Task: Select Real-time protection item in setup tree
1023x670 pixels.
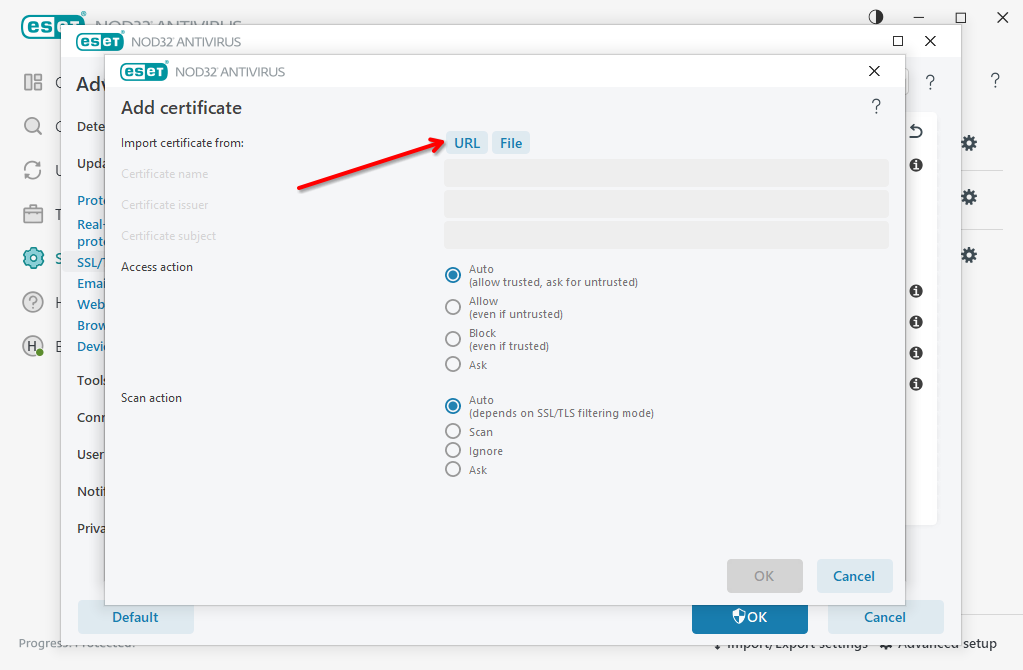Action: 91,232
